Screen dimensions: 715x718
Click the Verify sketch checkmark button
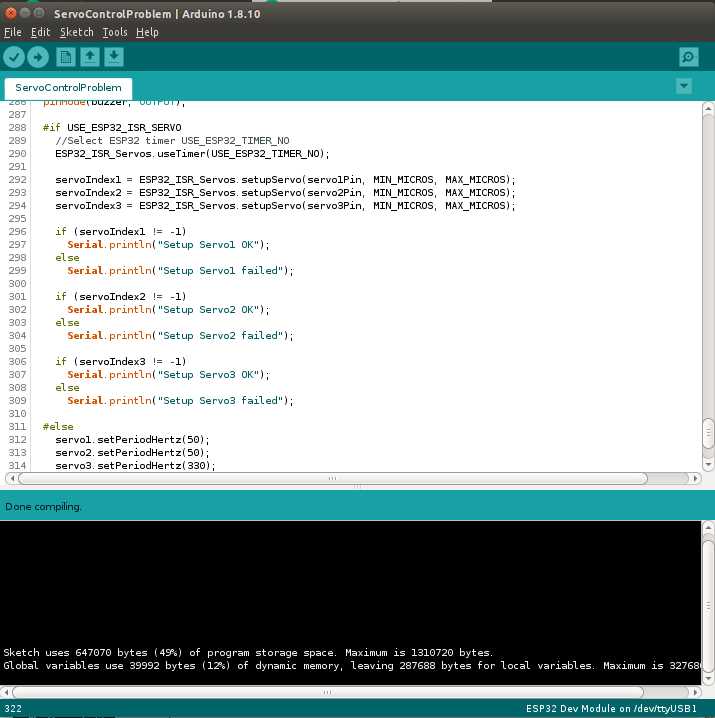pos(14,57)
